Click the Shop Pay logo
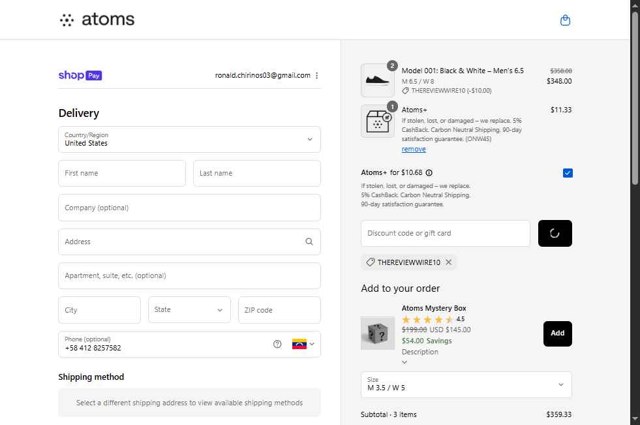The image size is (640, 425). [80, 76]
